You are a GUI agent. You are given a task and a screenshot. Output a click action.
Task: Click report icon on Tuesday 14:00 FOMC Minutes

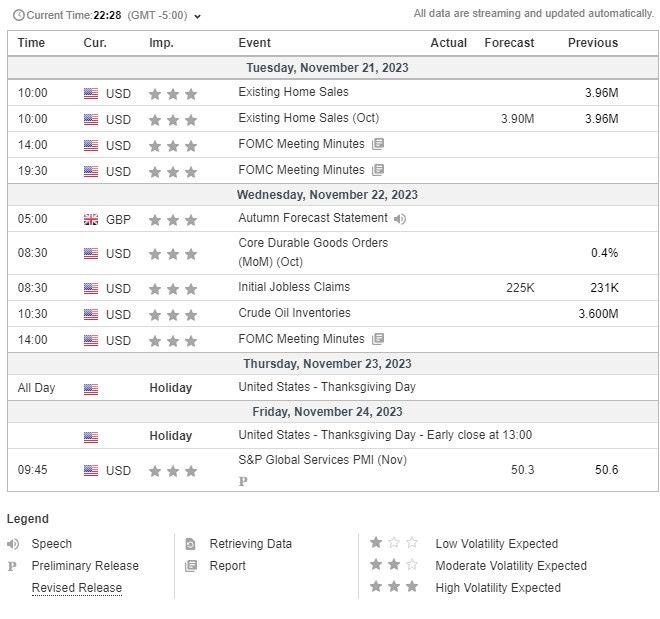tap(378, 144)
